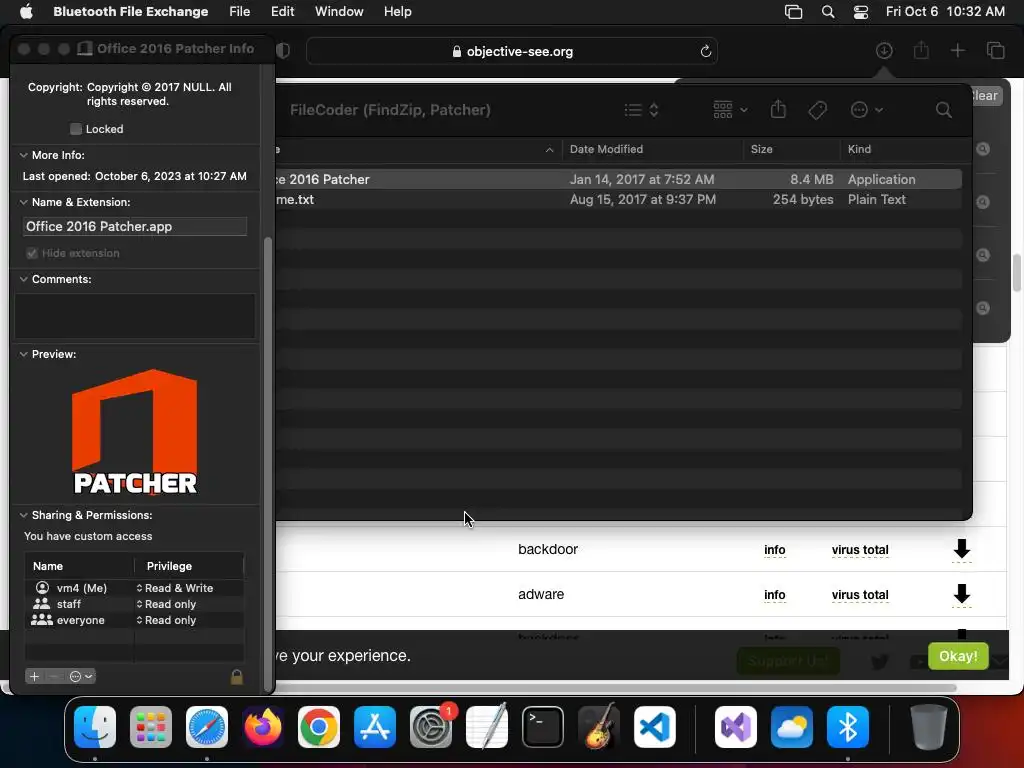
Task: Open the Edit menu
Action: click(x=282, y=12)
